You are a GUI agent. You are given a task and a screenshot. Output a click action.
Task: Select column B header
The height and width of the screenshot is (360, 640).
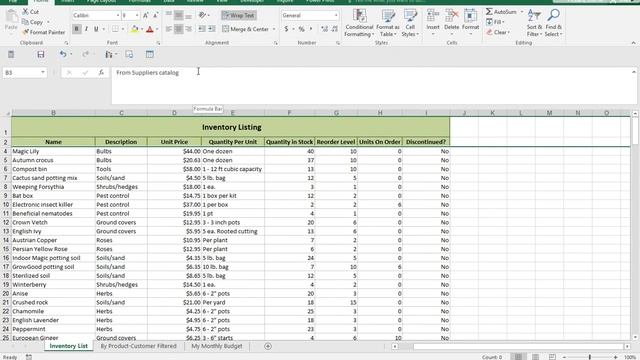pos(53,113)
